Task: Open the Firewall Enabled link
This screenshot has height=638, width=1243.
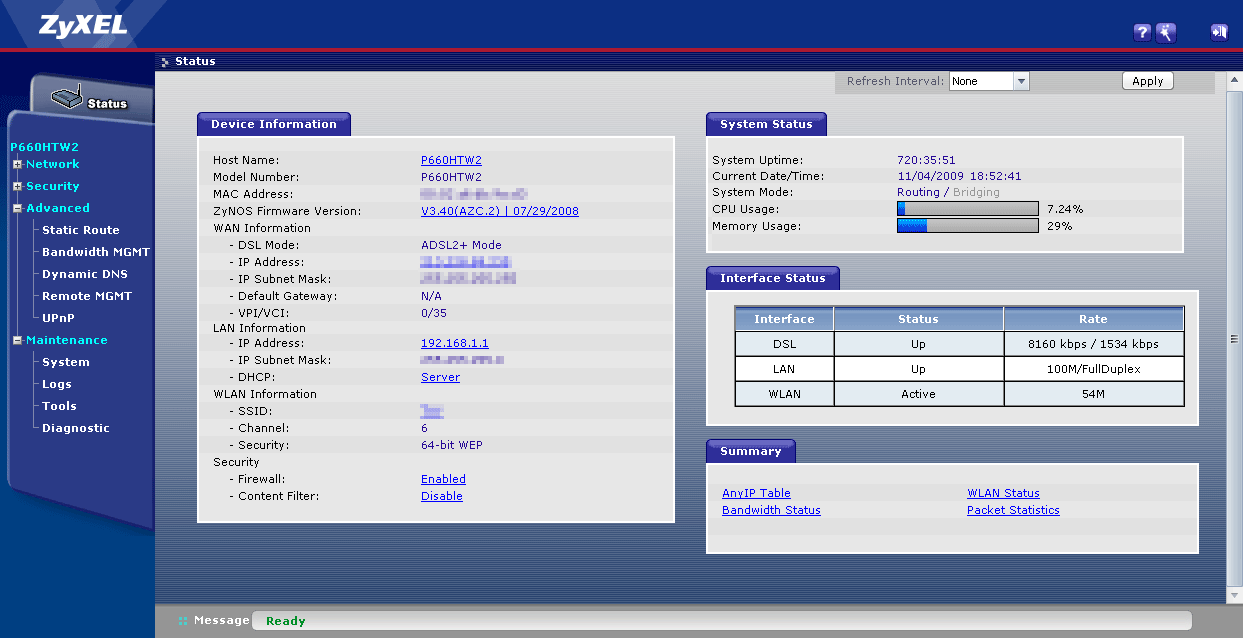Action: [x=443, y=479]
